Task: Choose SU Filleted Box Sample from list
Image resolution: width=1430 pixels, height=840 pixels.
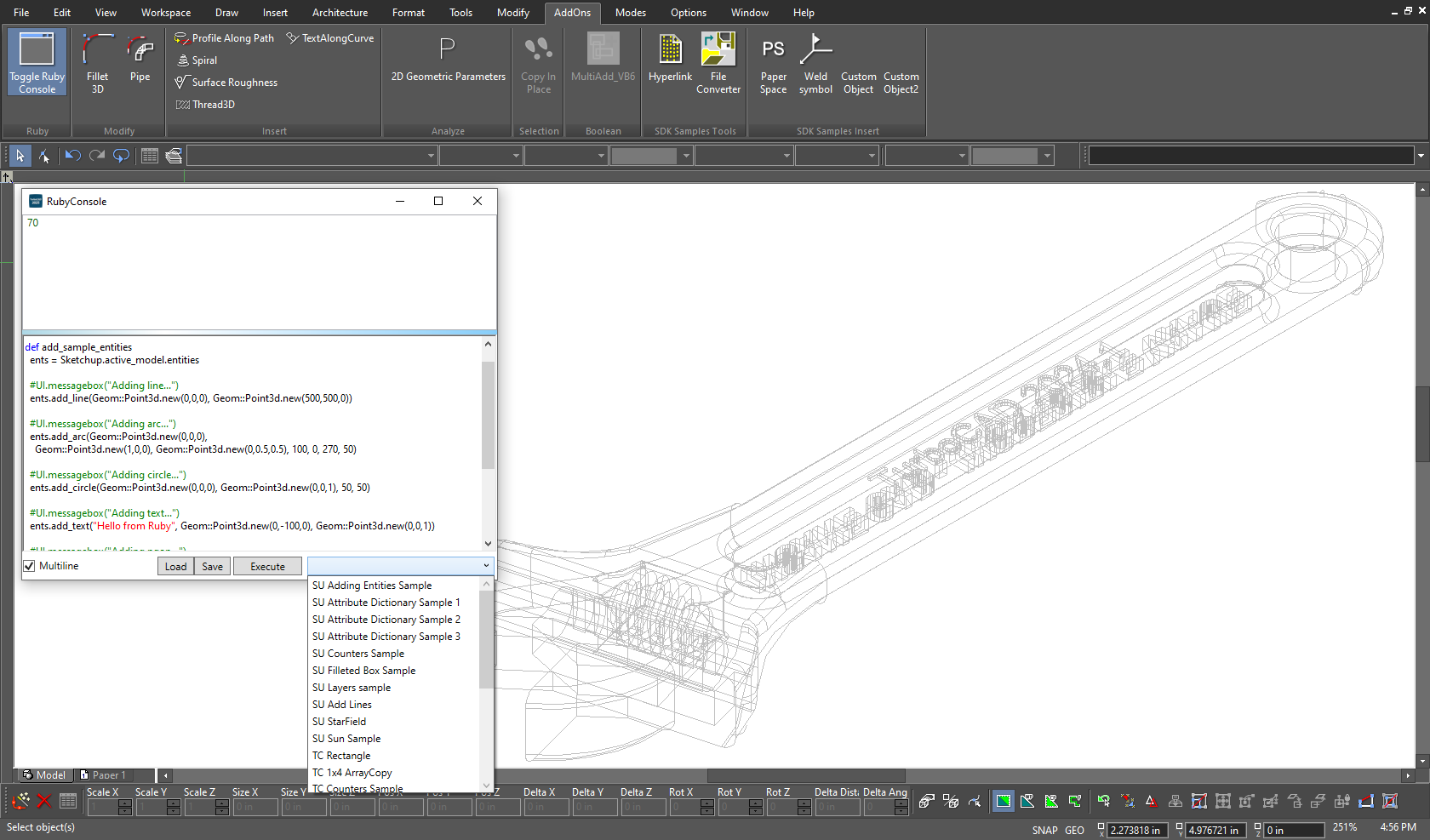Action: point(363,671)
